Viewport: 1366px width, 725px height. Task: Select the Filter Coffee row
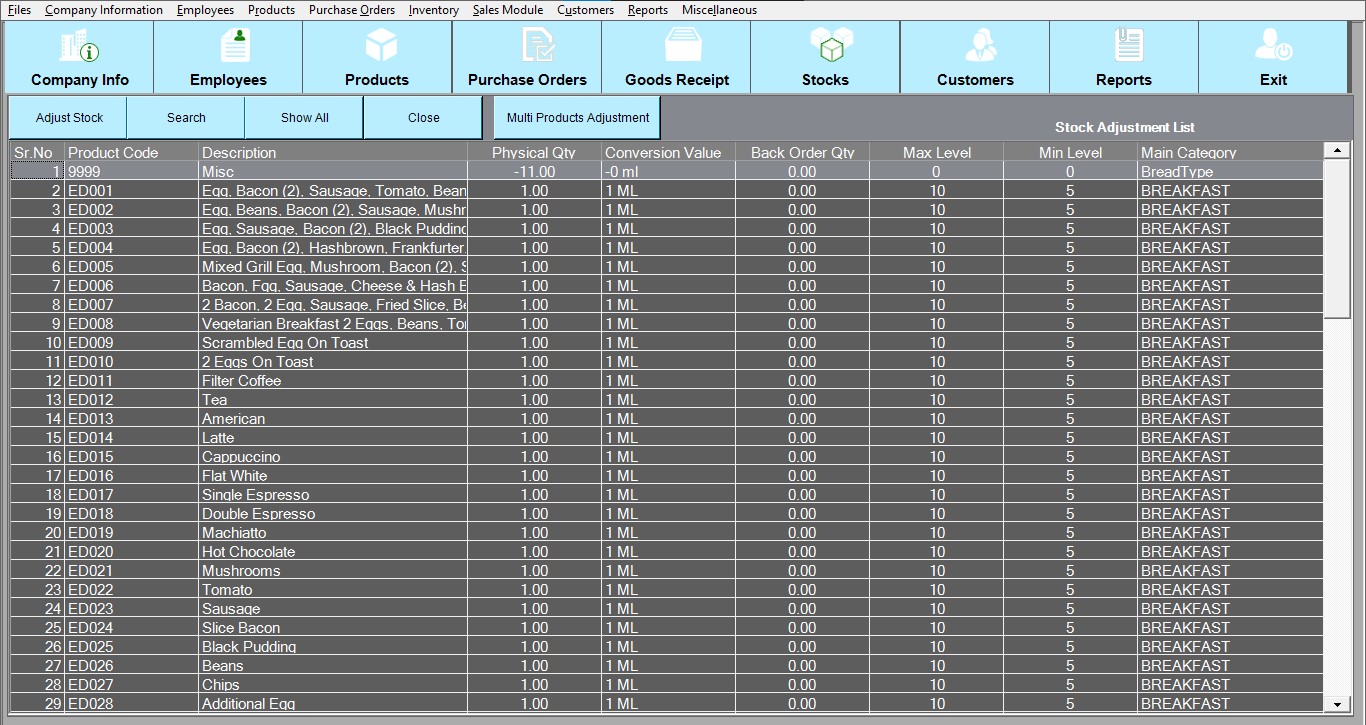(x=241, y=381)
